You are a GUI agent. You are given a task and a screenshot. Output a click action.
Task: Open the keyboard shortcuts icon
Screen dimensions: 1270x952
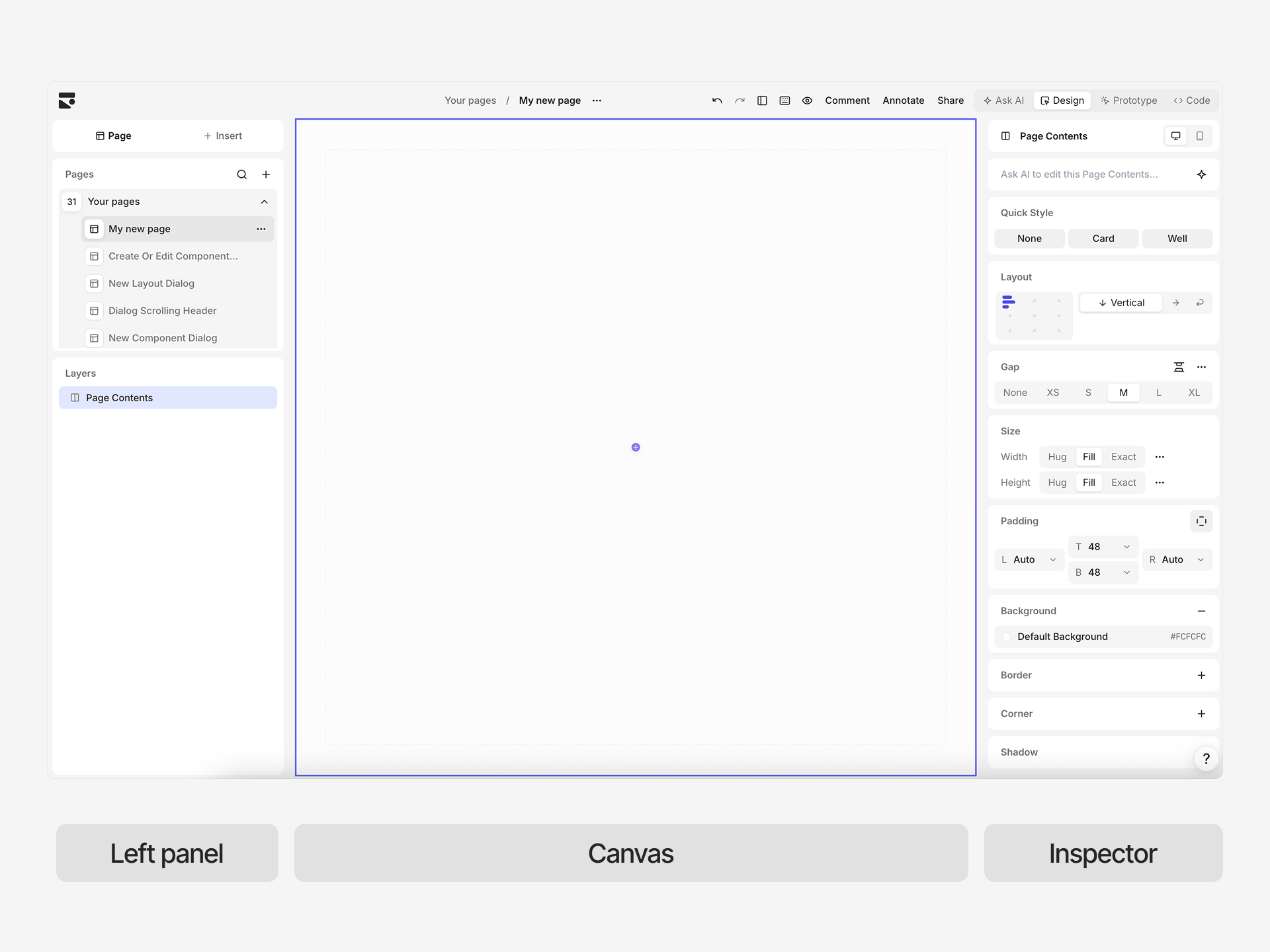(x=784, y=100)
